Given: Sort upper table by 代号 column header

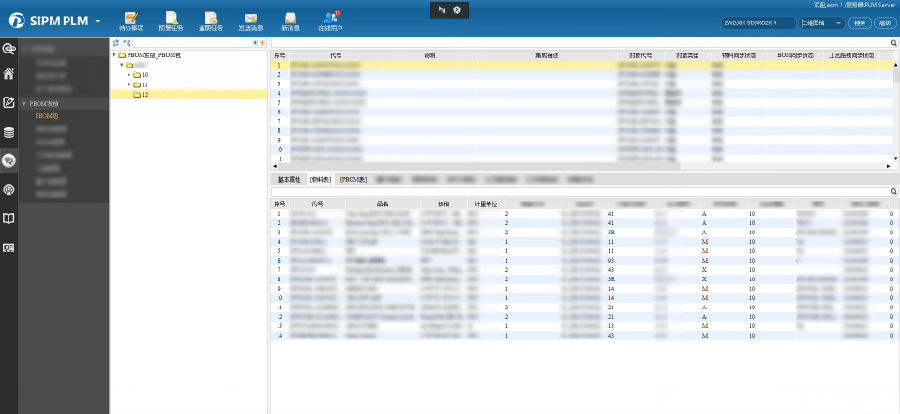Looking at the screenshot, I should 336,56.
